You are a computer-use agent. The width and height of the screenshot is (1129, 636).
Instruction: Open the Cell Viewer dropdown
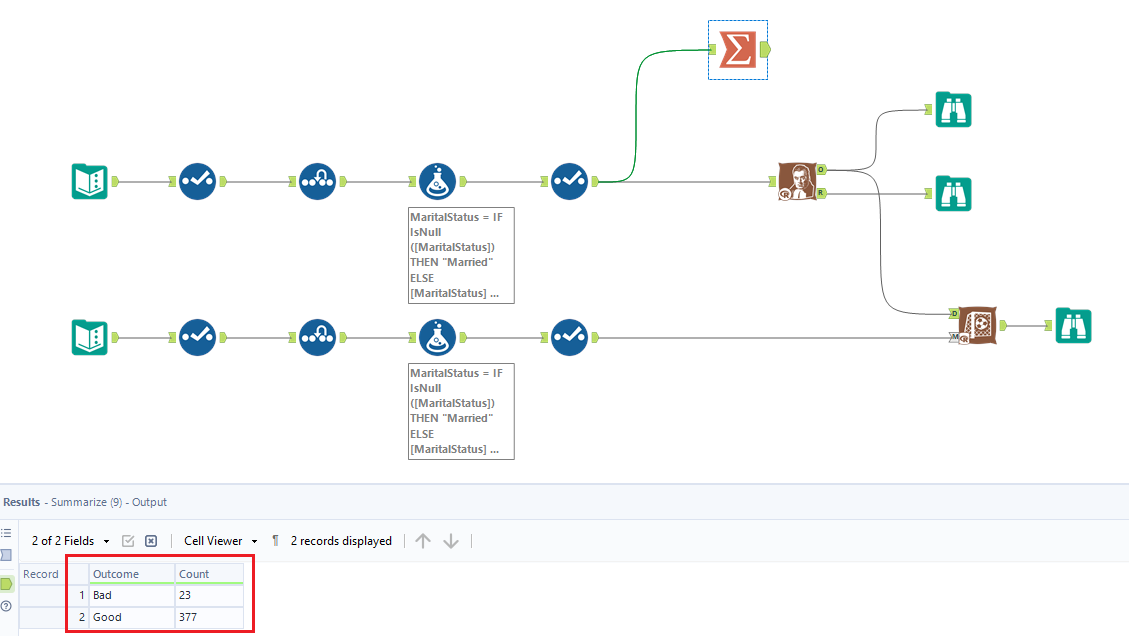(218, 540)
